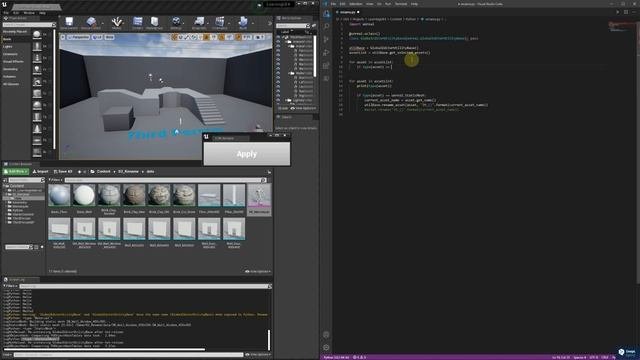Click the split editor icon in VS Code
640x360 pixels.
coord(626,12)
